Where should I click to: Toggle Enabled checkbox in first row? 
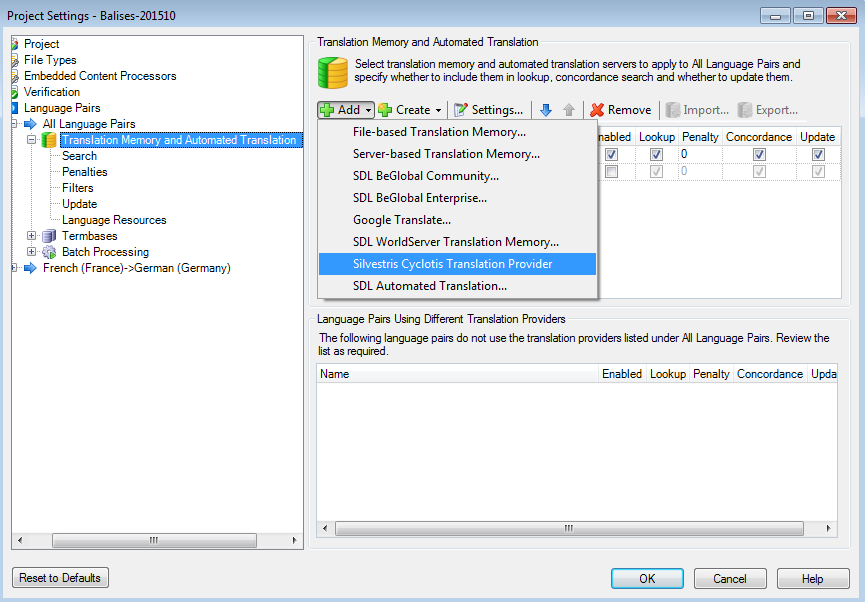[x=611, y=155]
